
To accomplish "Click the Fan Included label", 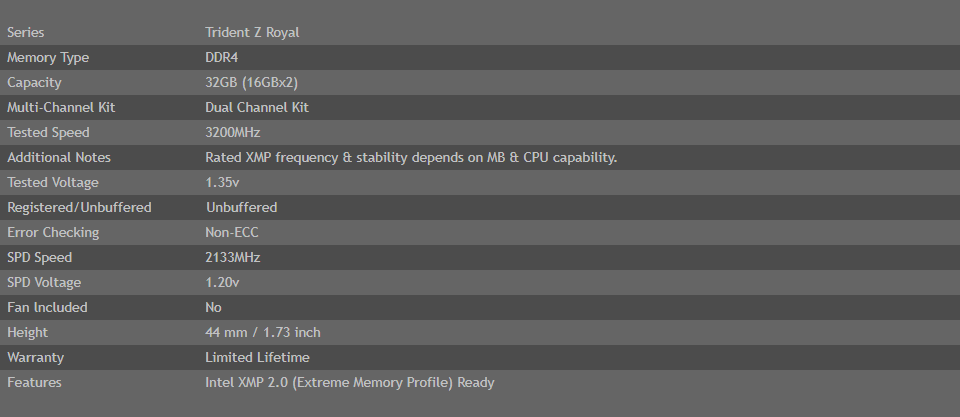I will click(47, 307).
